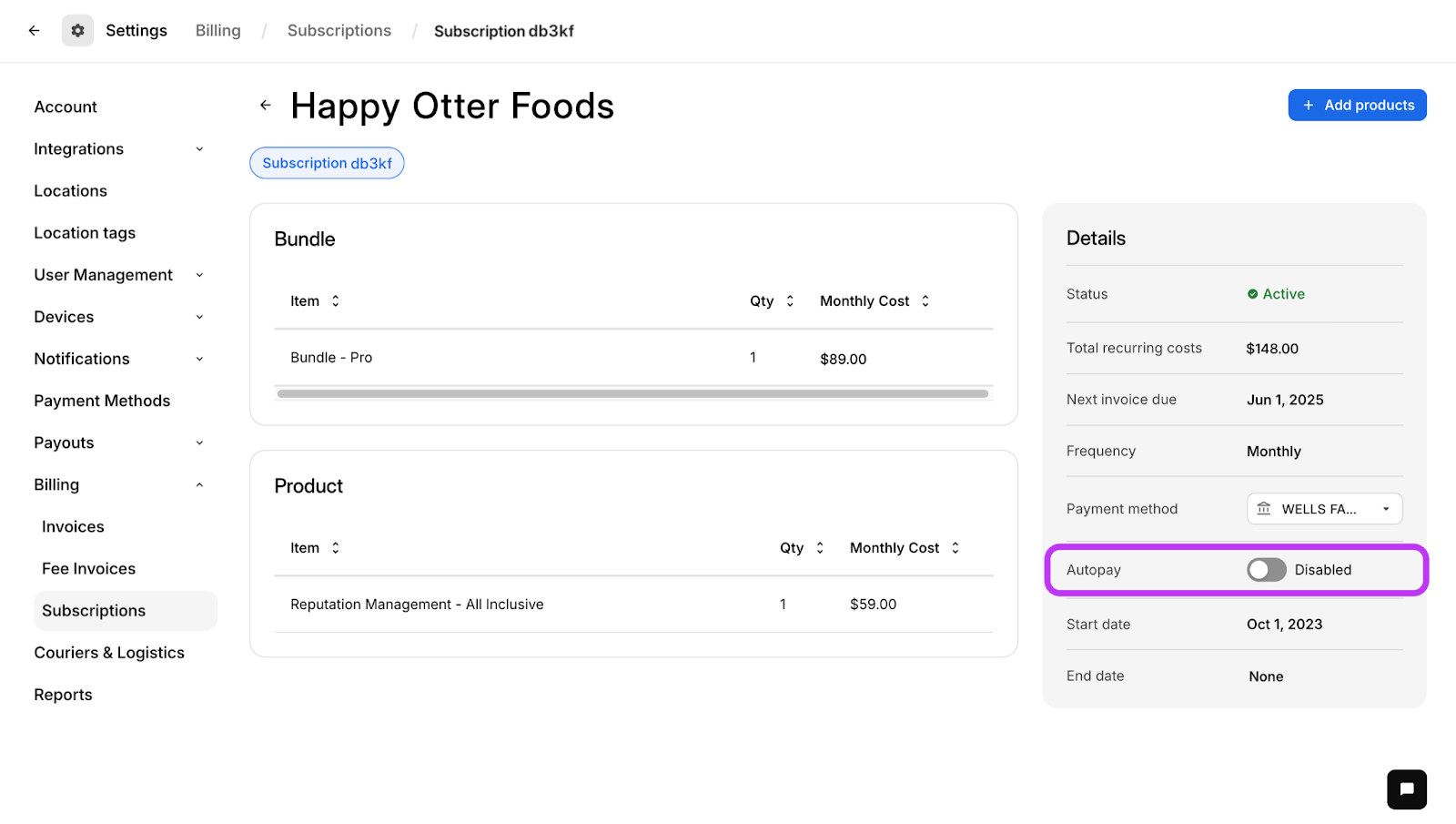Click Settings title in header
The width and height of the screenshot is (1456, 824).
pos(136,31)
